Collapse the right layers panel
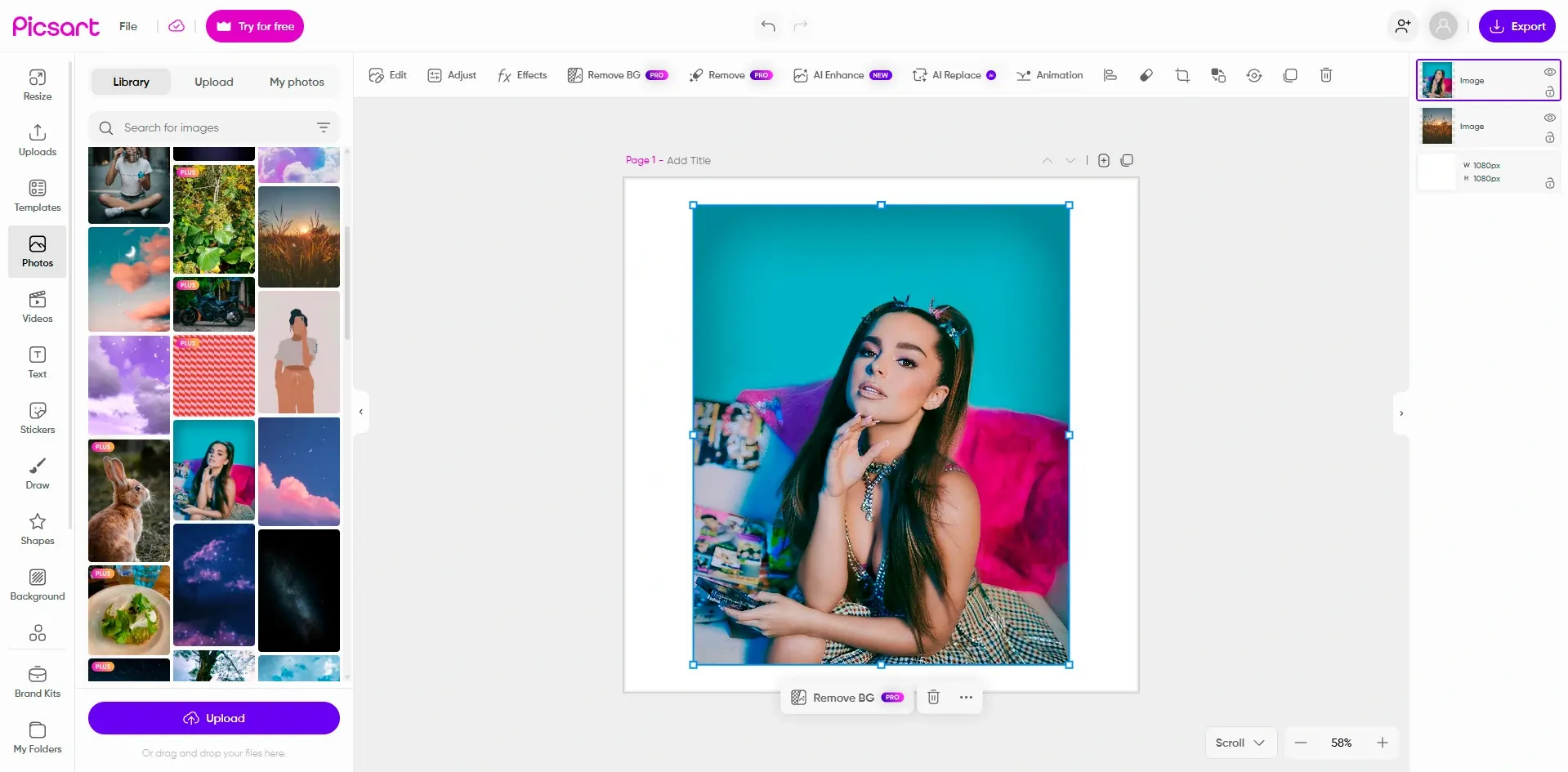The width and height of the screenshot is (1568, 772). (x=1401, y=413)
